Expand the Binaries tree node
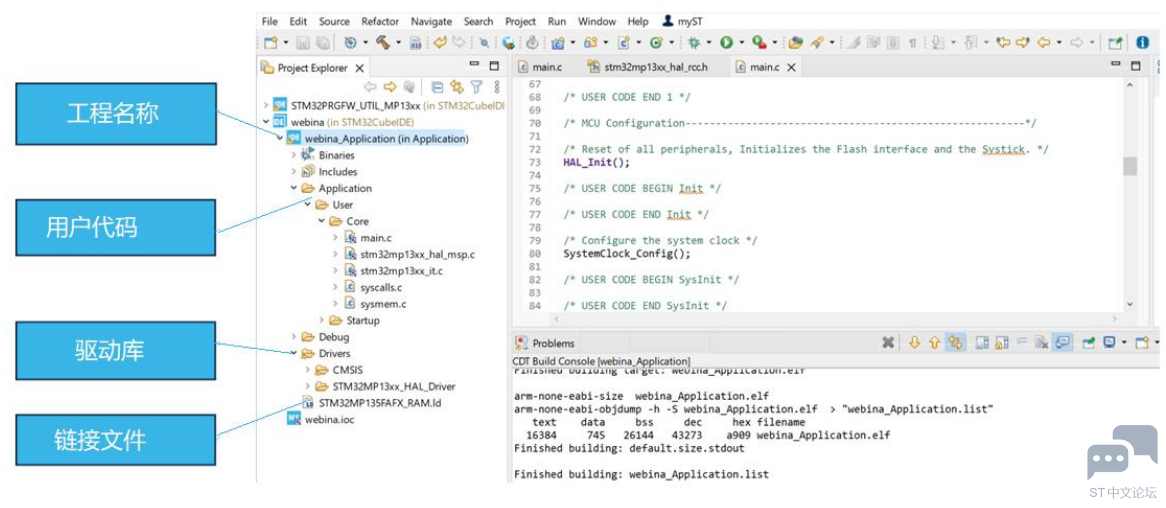The width and height of the screenshot is (1166, 508). point(294,155)
